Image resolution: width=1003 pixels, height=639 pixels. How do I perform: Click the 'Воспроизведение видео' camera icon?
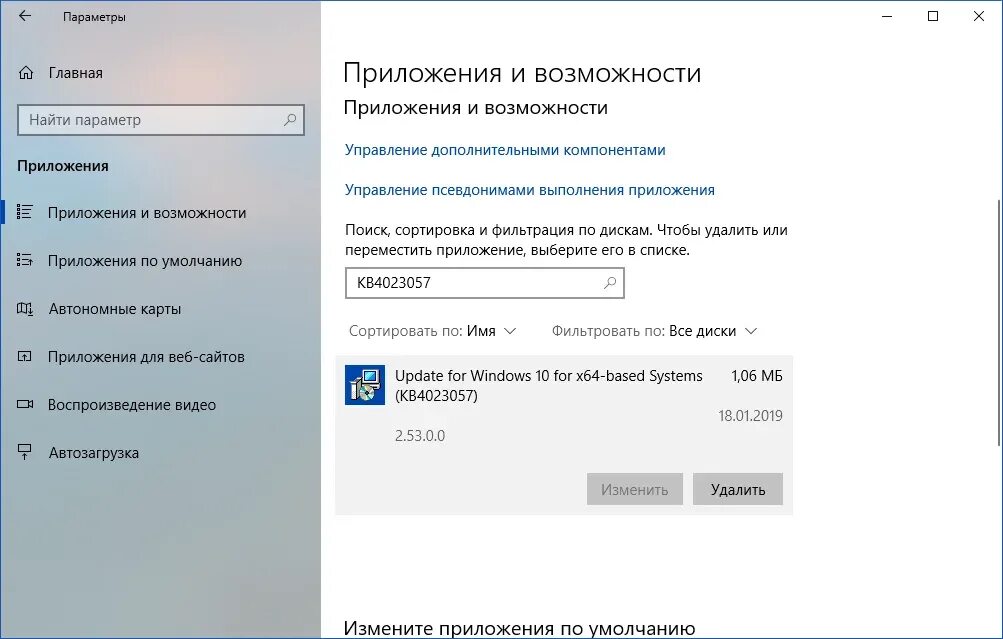point(24,404)
